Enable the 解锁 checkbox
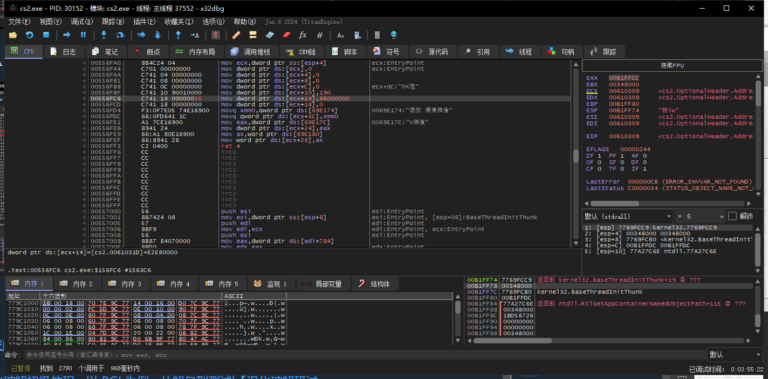768x379 pixels. pyautogui.click(x=732, y=216)
